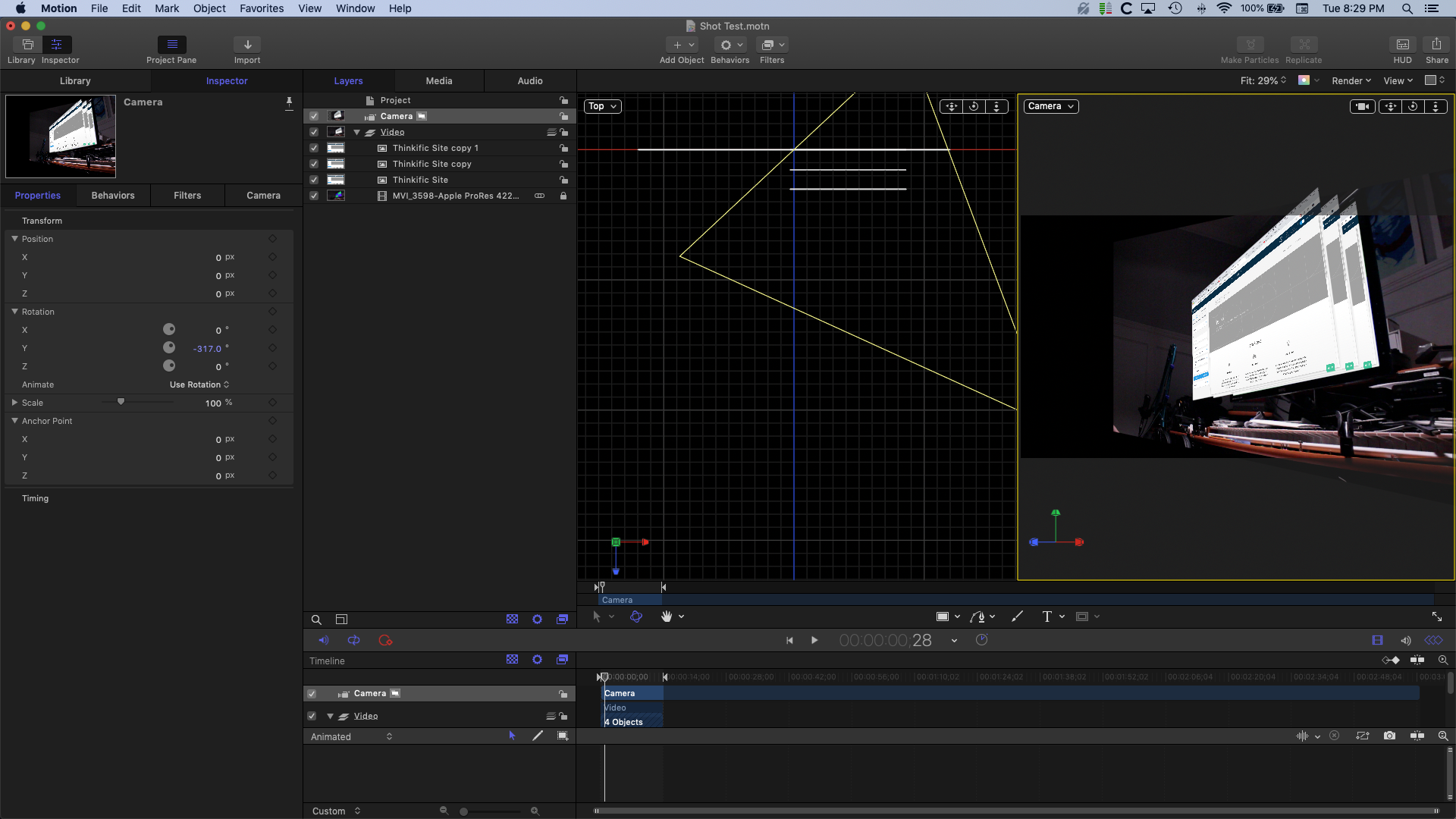This screenshot has width=1456, height=819.
Task: Select the Pan hand tool
Action: [x=667, y=617]
